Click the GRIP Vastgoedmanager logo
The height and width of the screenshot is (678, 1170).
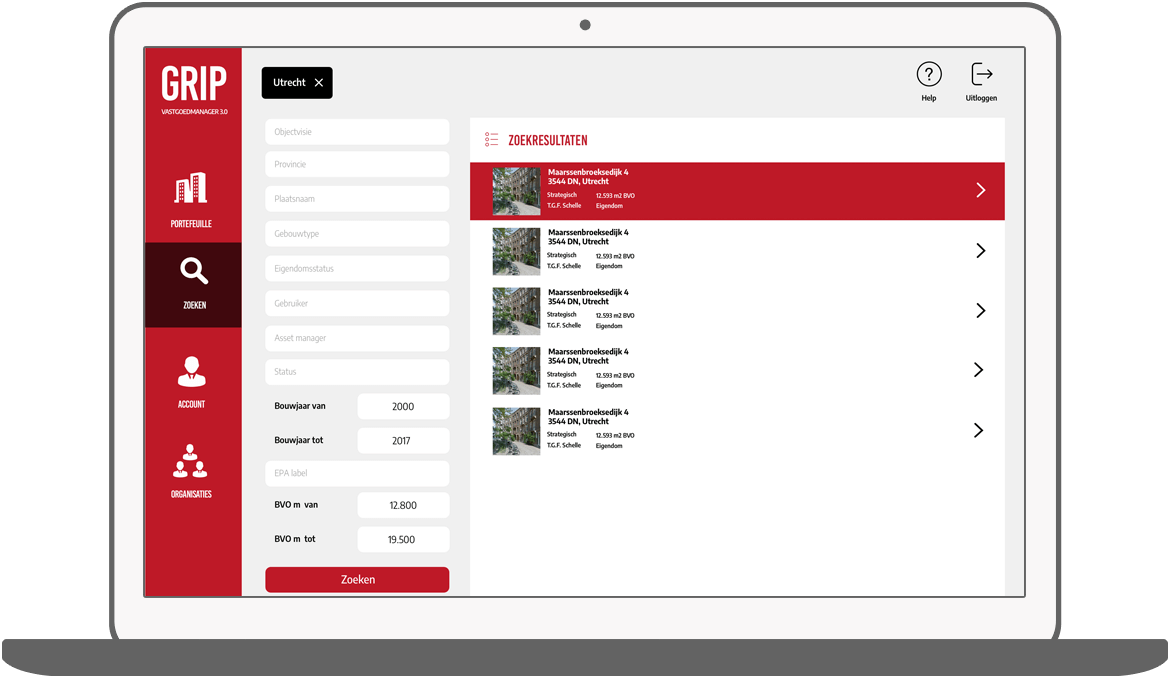pos(194,90)
